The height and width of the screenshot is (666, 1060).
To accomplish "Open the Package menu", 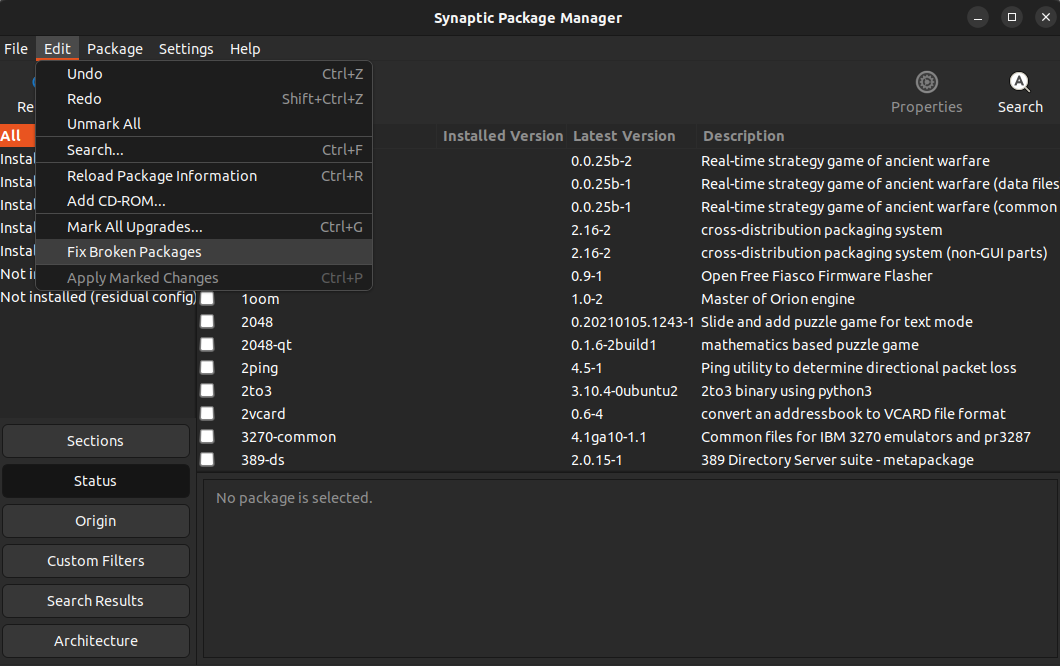I will (114, 49).
